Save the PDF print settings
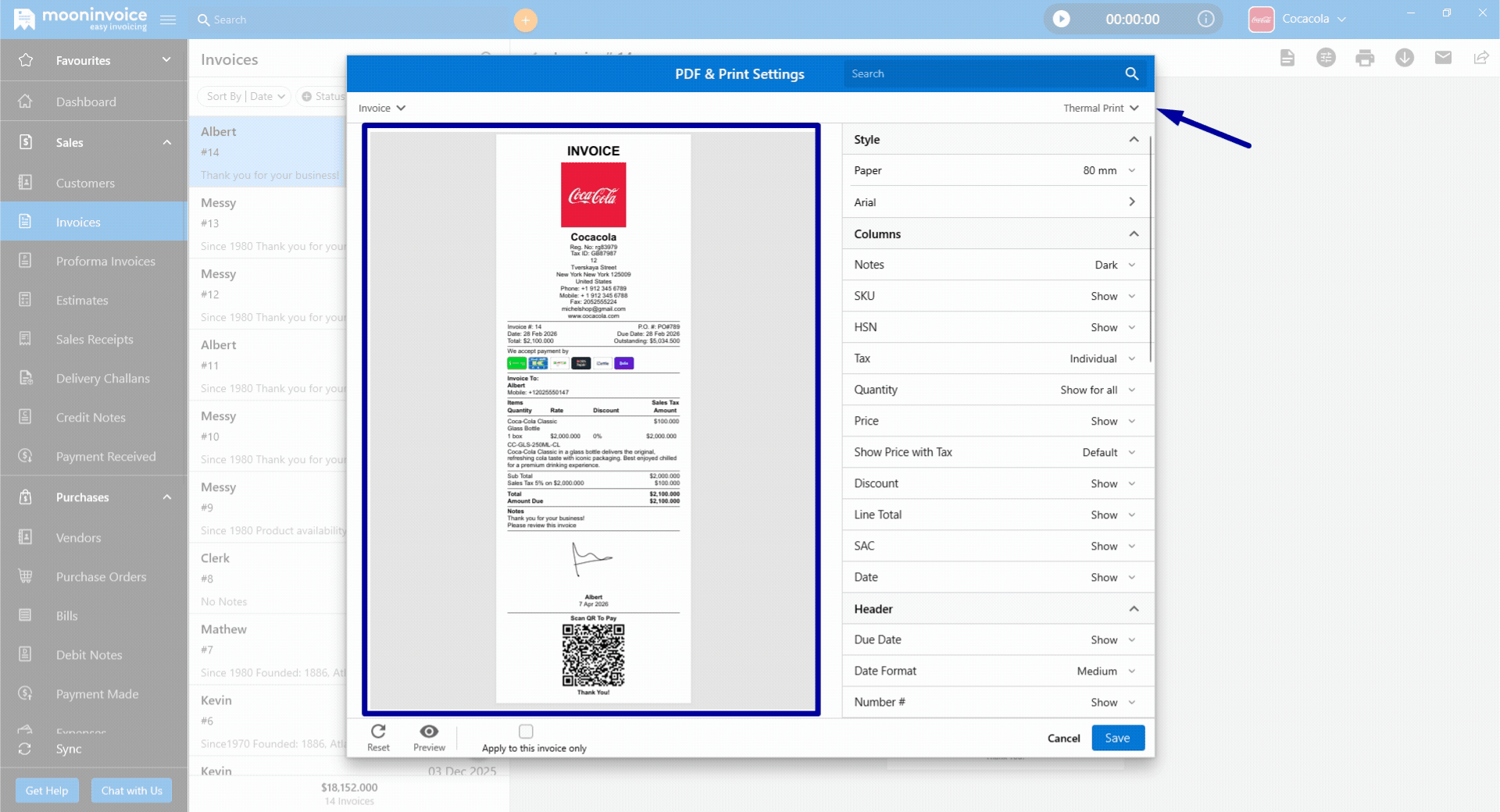This screenshot has height=812, width=1500. [1117, 738]
